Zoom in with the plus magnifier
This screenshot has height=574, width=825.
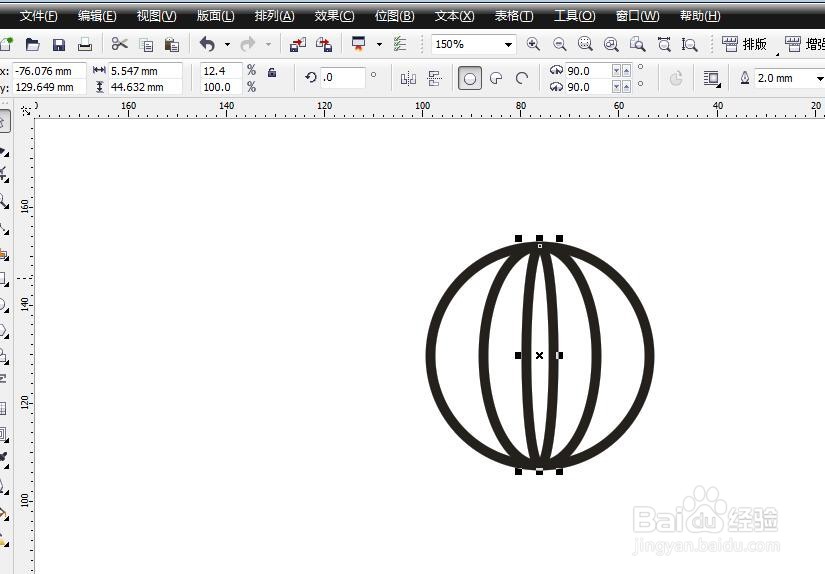click(533, 44)
